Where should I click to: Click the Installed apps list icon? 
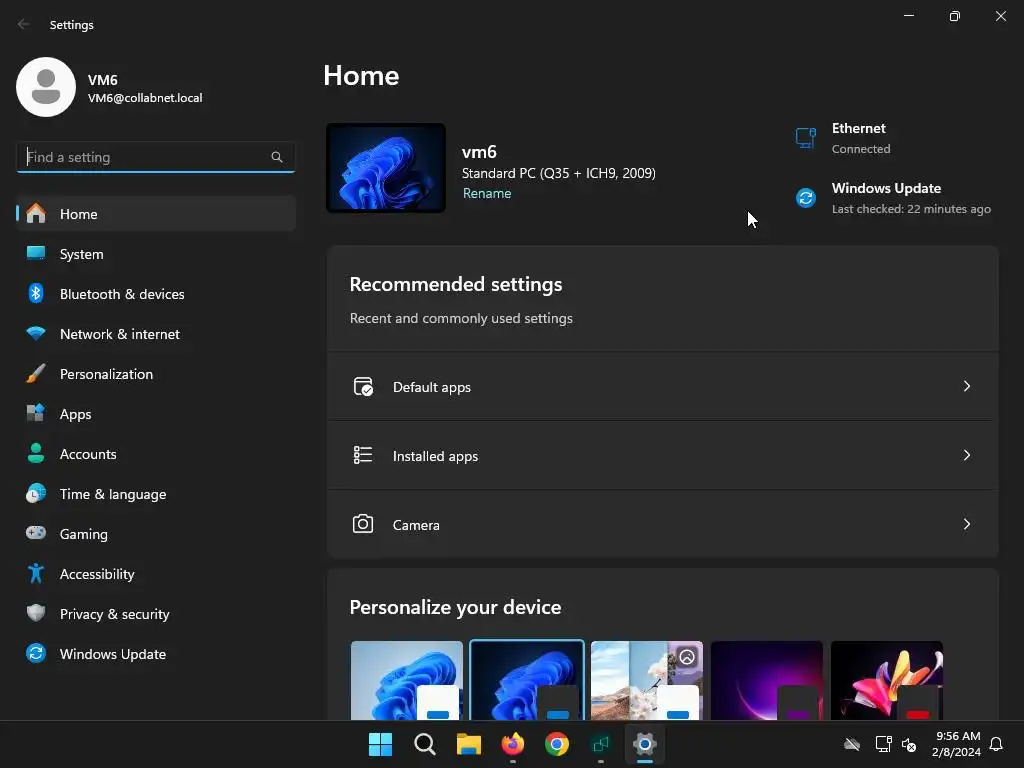click(x=363, y=455)
